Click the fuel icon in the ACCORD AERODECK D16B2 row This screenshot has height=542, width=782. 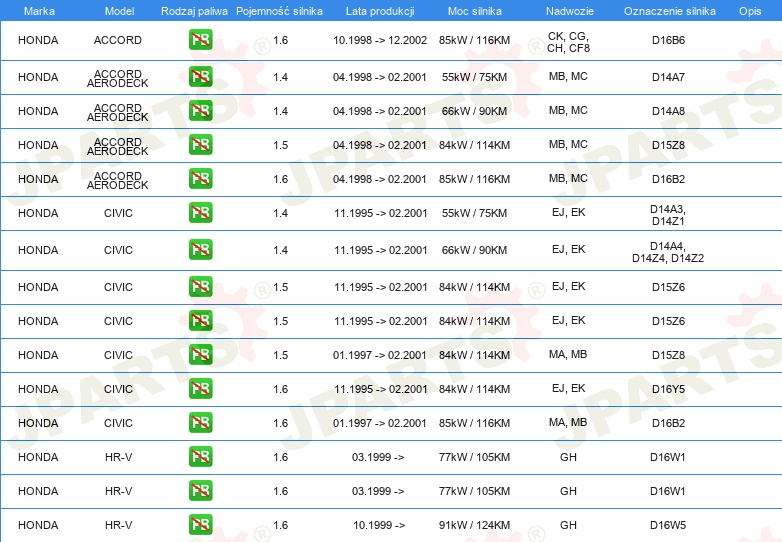pos(200,179)
